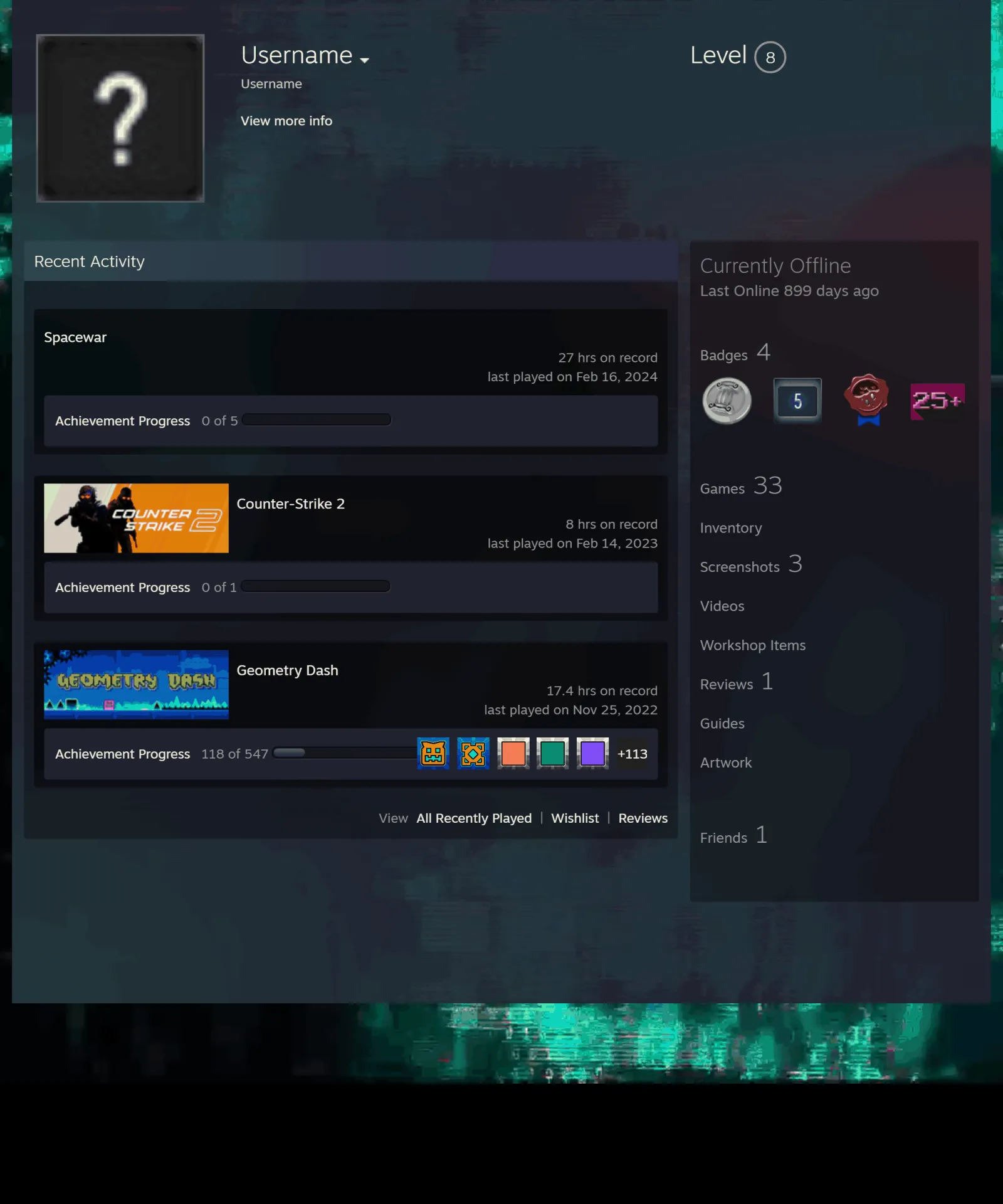Open the blue number 5 badge icon
Image resolution: width=1003 pixels, height=1204 pixels.
[x=797, y=401]
